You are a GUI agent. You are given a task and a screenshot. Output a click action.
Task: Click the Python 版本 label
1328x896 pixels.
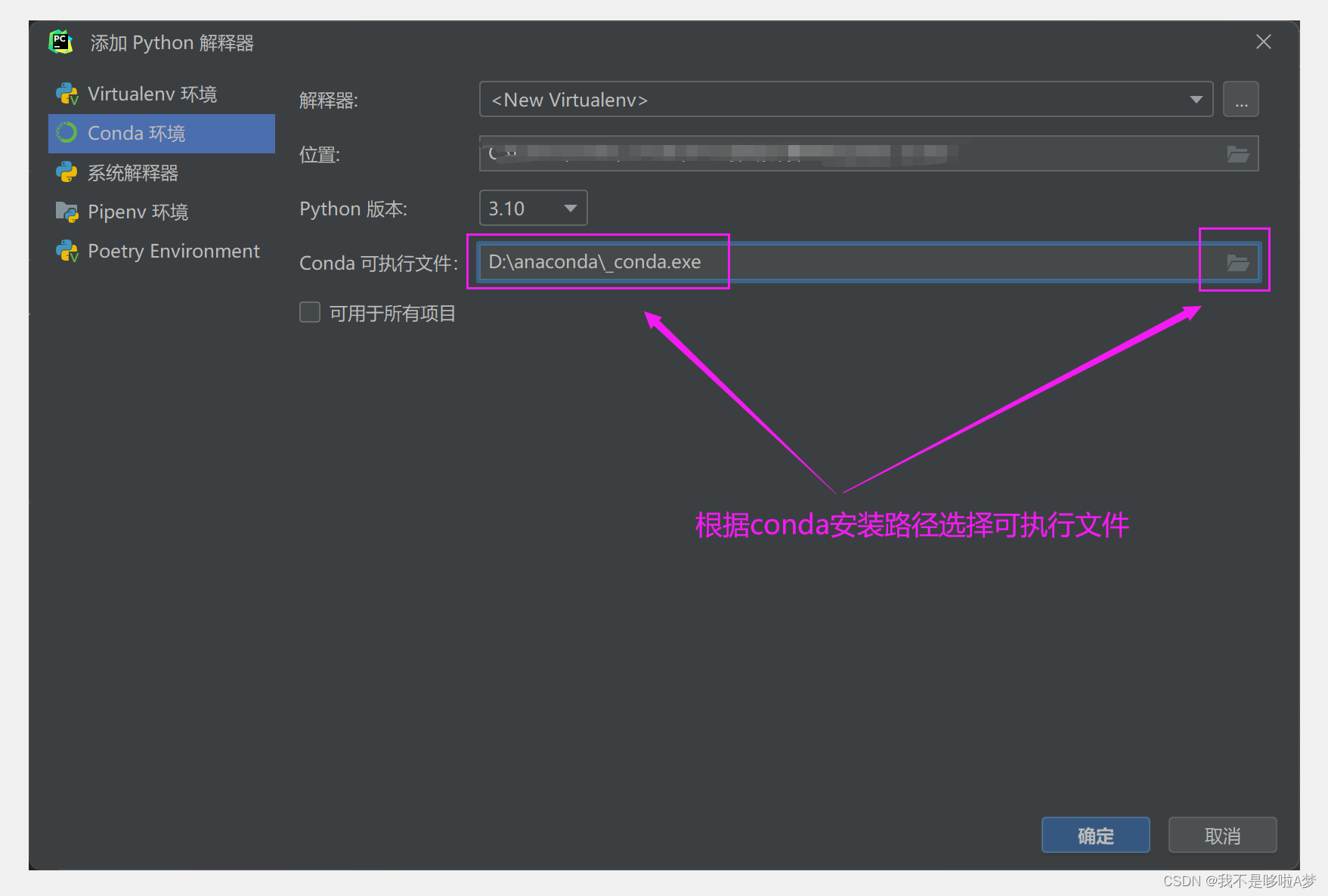point(353,209)
